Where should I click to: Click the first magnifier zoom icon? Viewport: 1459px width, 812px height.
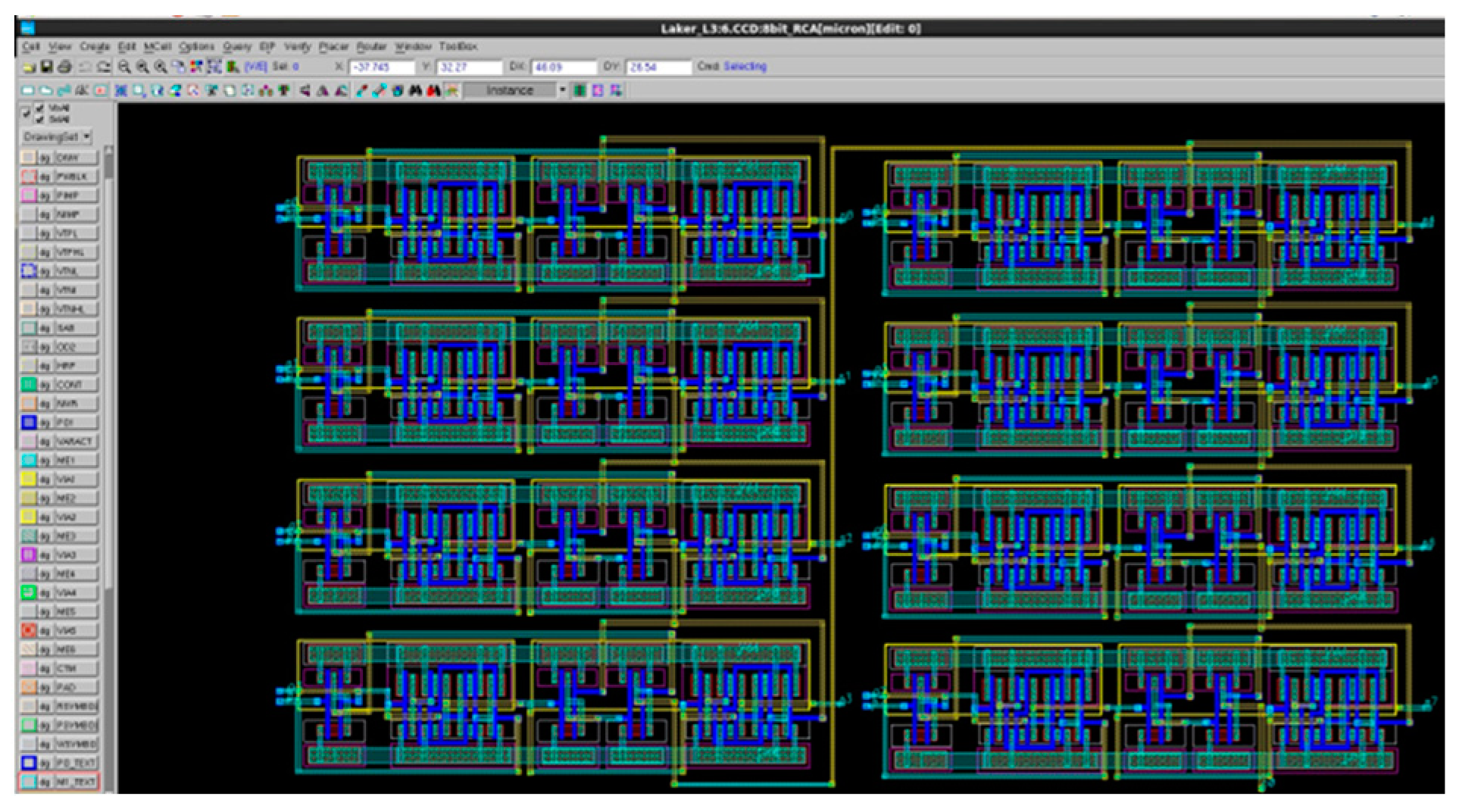pos(124,67)
